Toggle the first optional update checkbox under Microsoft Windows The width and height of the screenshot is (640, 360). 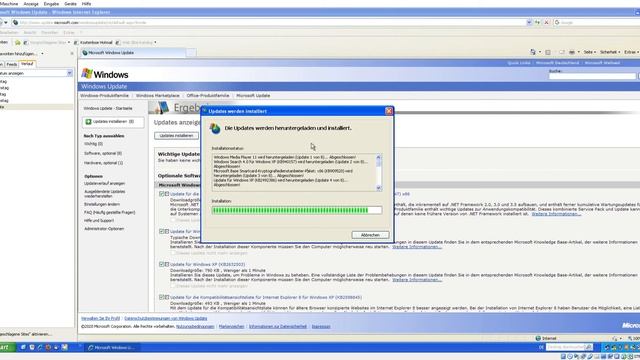[162, 194]
